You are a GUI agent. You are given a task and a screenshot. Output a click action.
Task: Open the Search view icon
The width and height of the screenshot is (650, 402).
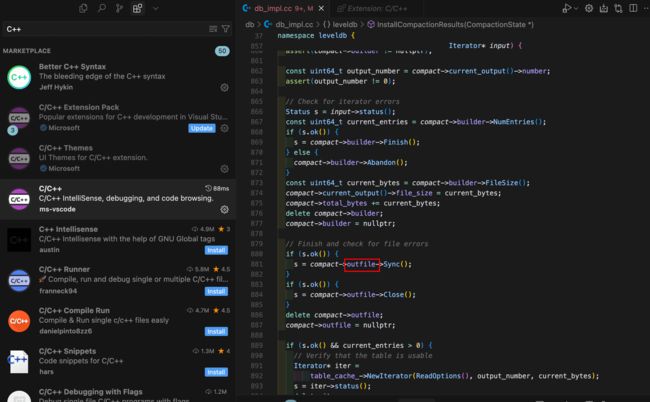coord(102,8)
